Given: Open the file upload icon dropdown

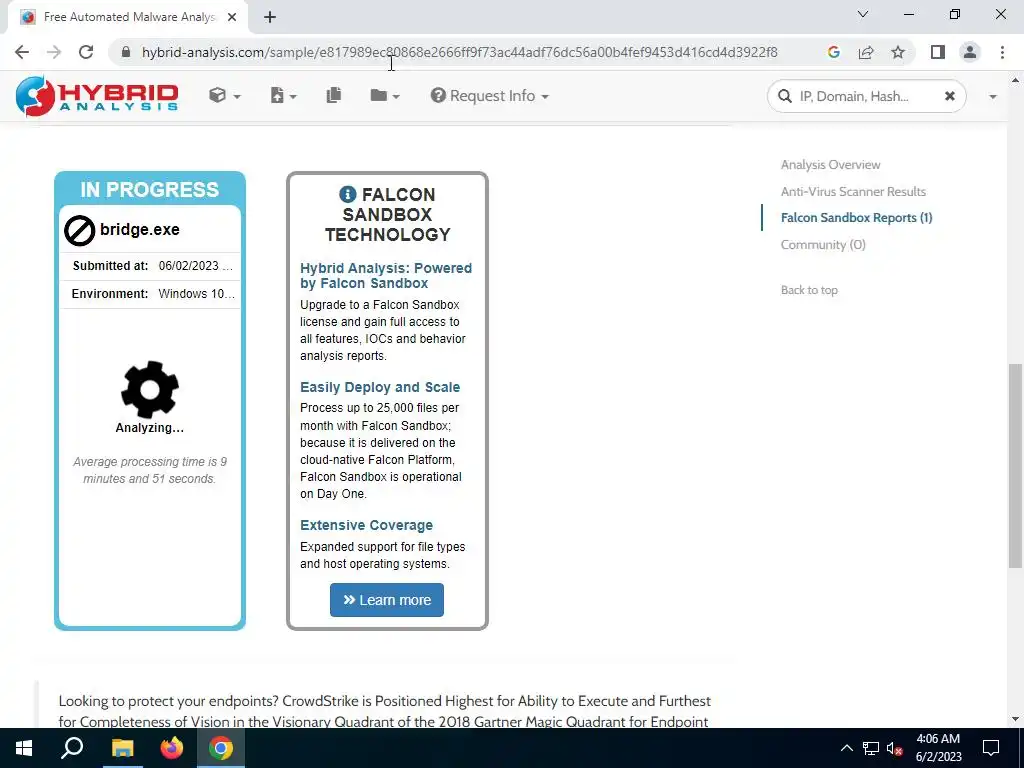Looking at the screenshot, I should (283, 96).
